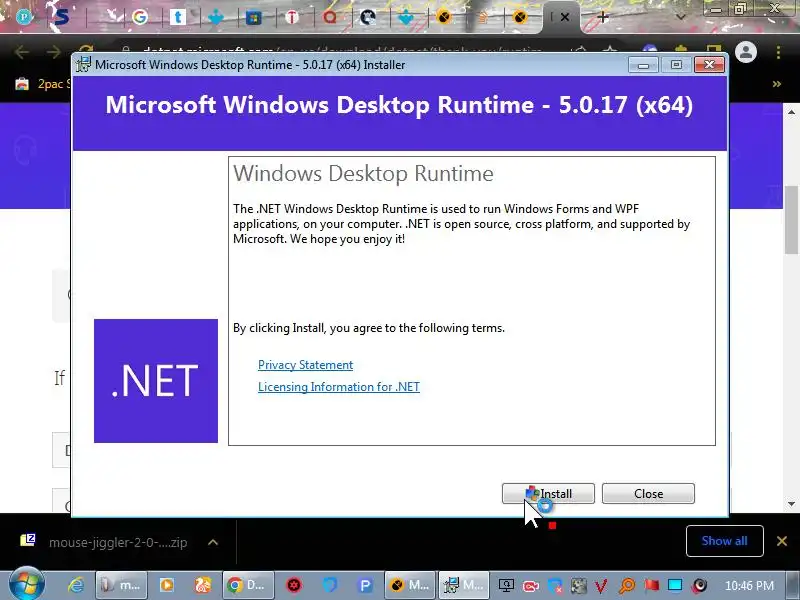Dismiss the Chrome downloads bar with X
Image resolution: width=800 pixels, height=600 pixels.
click(782, 541)
